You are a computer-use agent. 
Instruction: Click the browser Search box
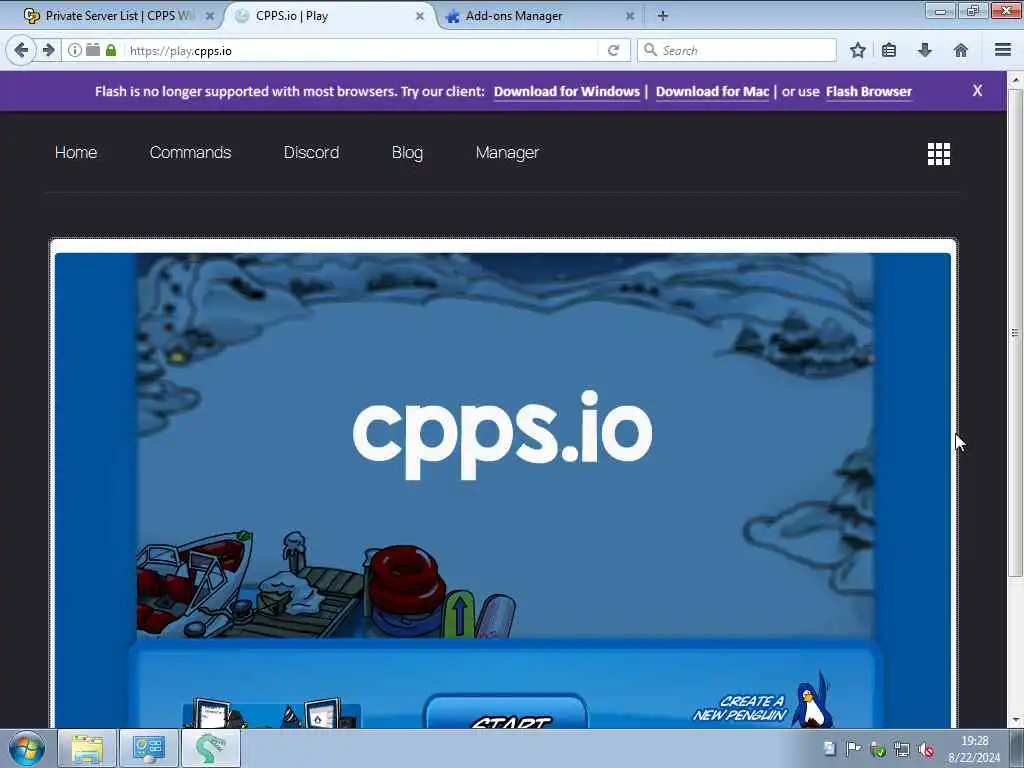click(x=737, y=50)
